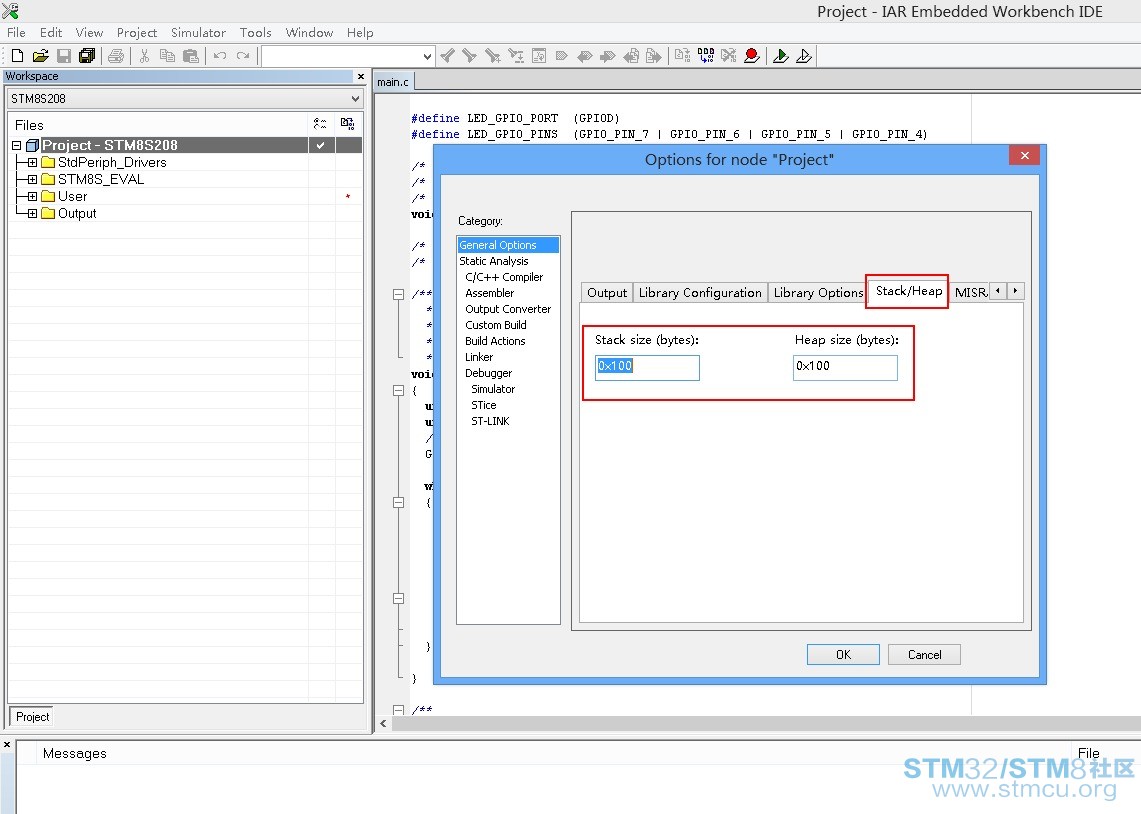Undo the last action in the toolbar
The width and height of the screenshot is (1141, 814).
point(220,56)
